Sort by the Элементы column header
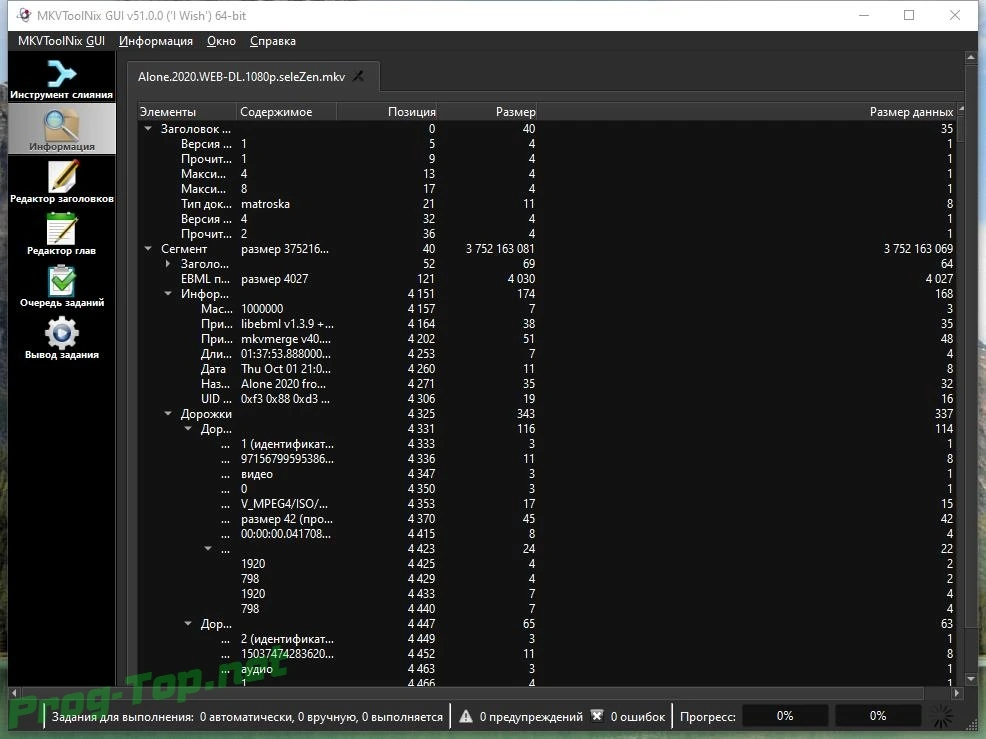The height and width of the screenshot is (739, 986). point(187,112)
